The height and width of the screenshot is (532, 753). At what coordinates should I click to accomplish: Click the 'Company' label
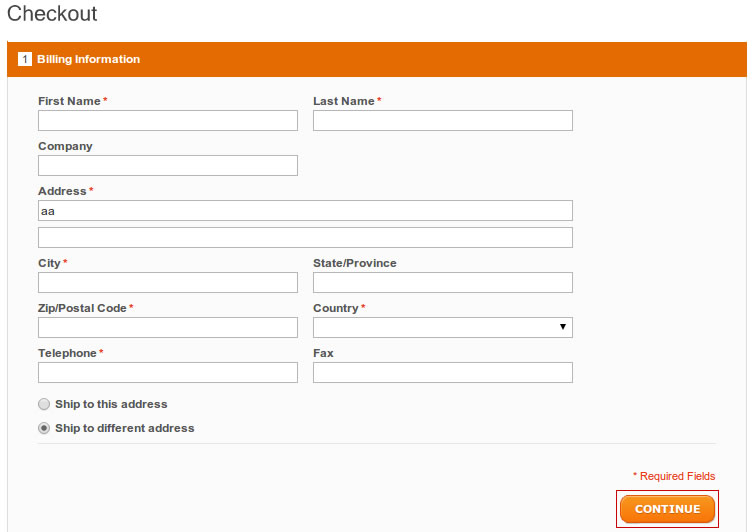(65, 146)
